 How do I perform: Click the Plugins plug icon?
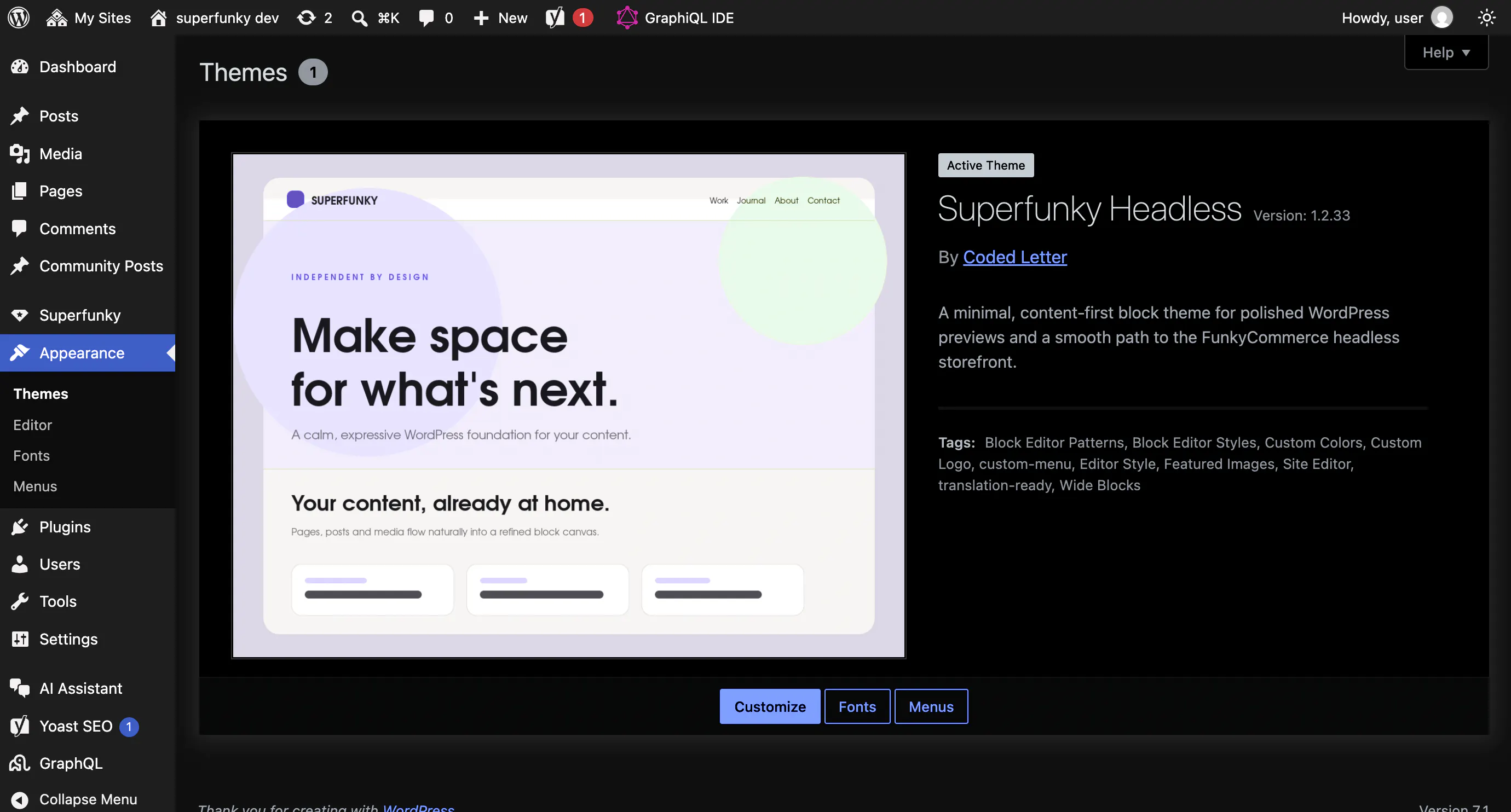pyautogui.click(x=20, y=527)
